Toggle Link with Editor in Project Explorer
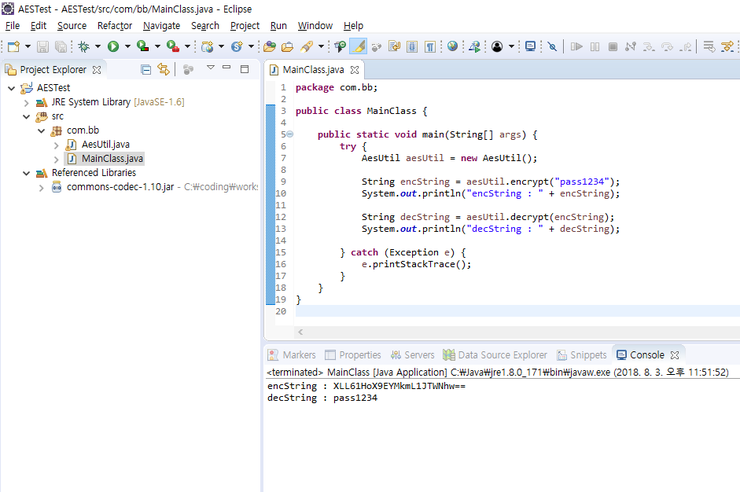The width and height of the screenshot is (740, 492). tap(164, 70)
